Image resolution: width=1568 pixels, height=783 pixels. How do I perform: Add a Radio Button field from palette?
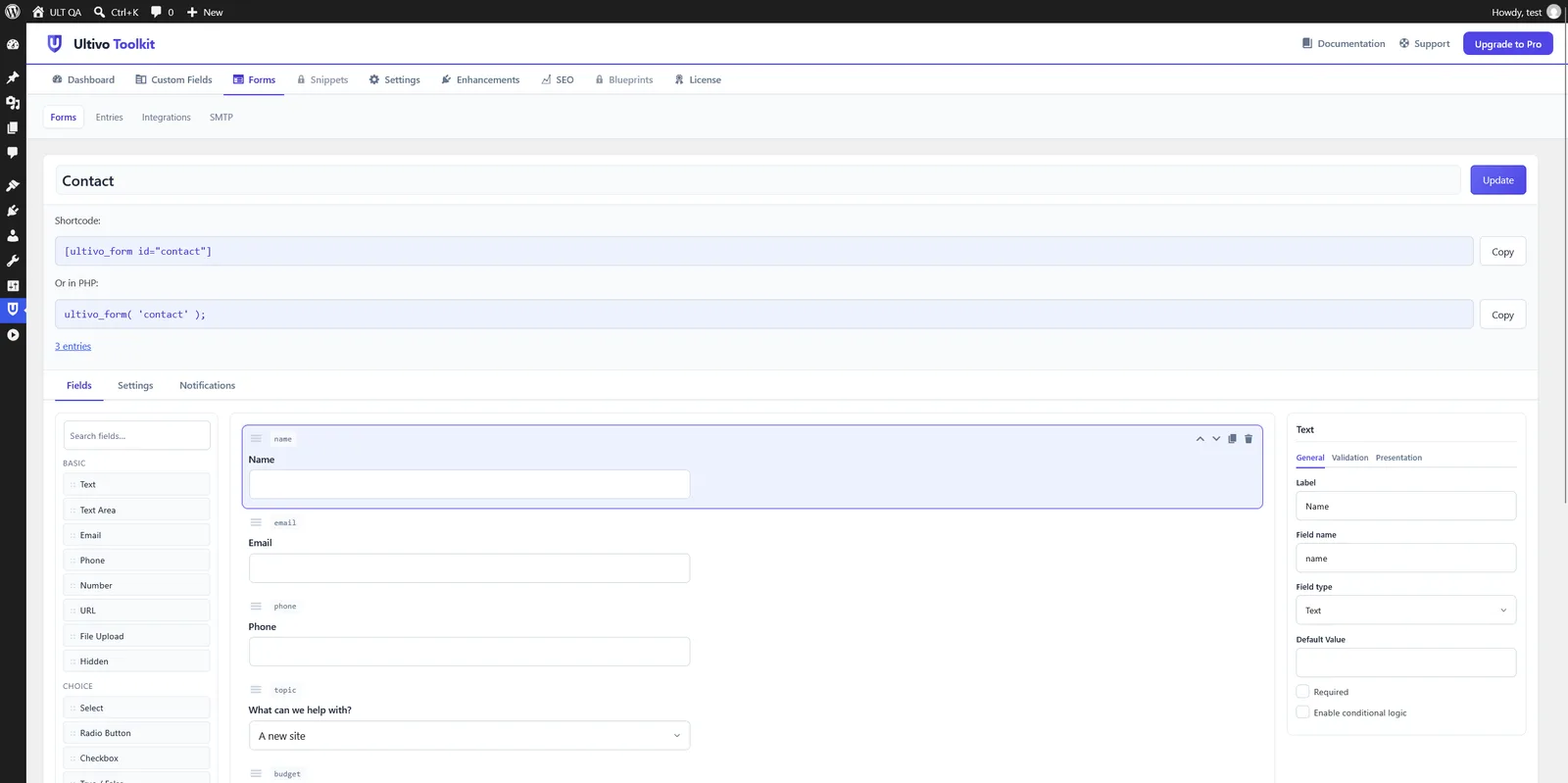coord(137,733)
